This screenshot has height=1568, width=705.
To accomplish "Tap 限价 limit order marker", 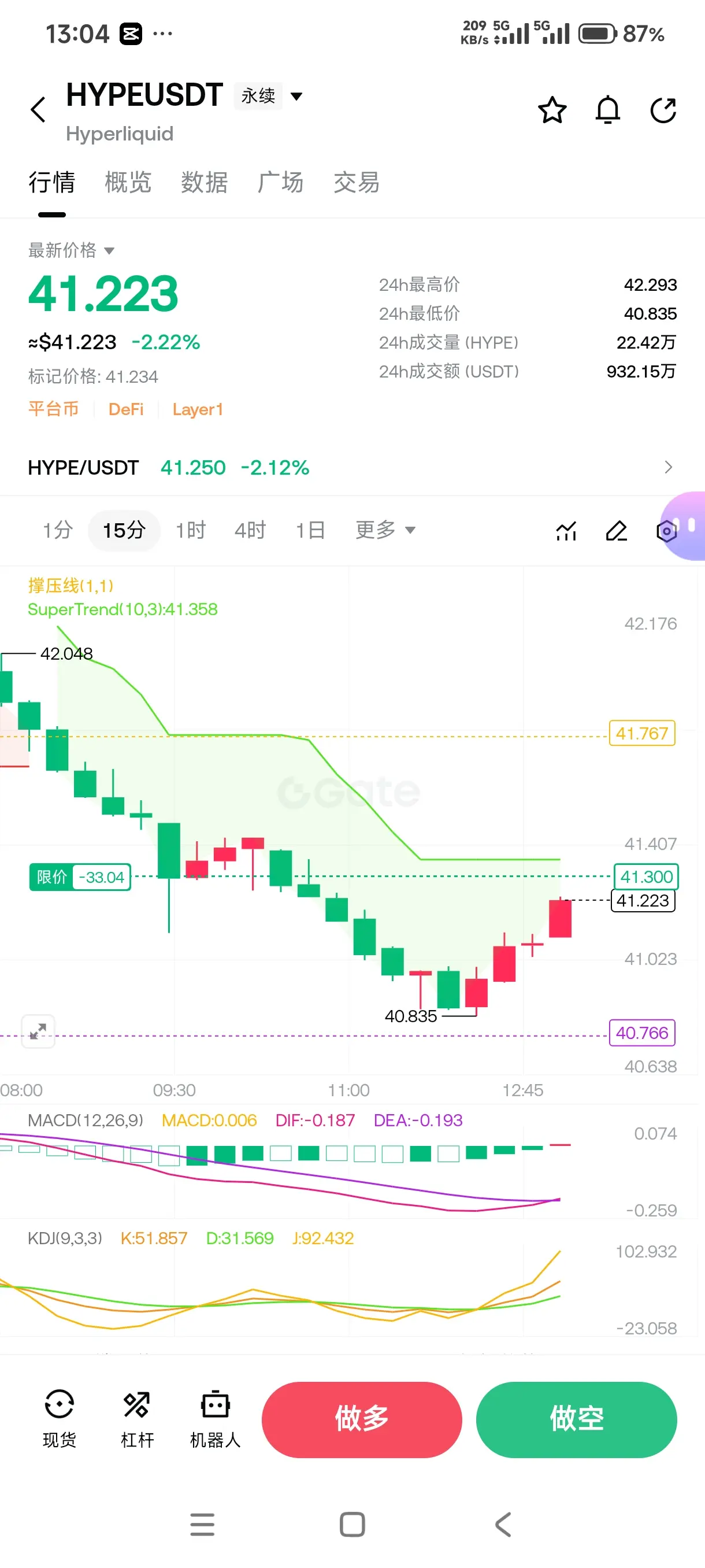I will 80,877.
